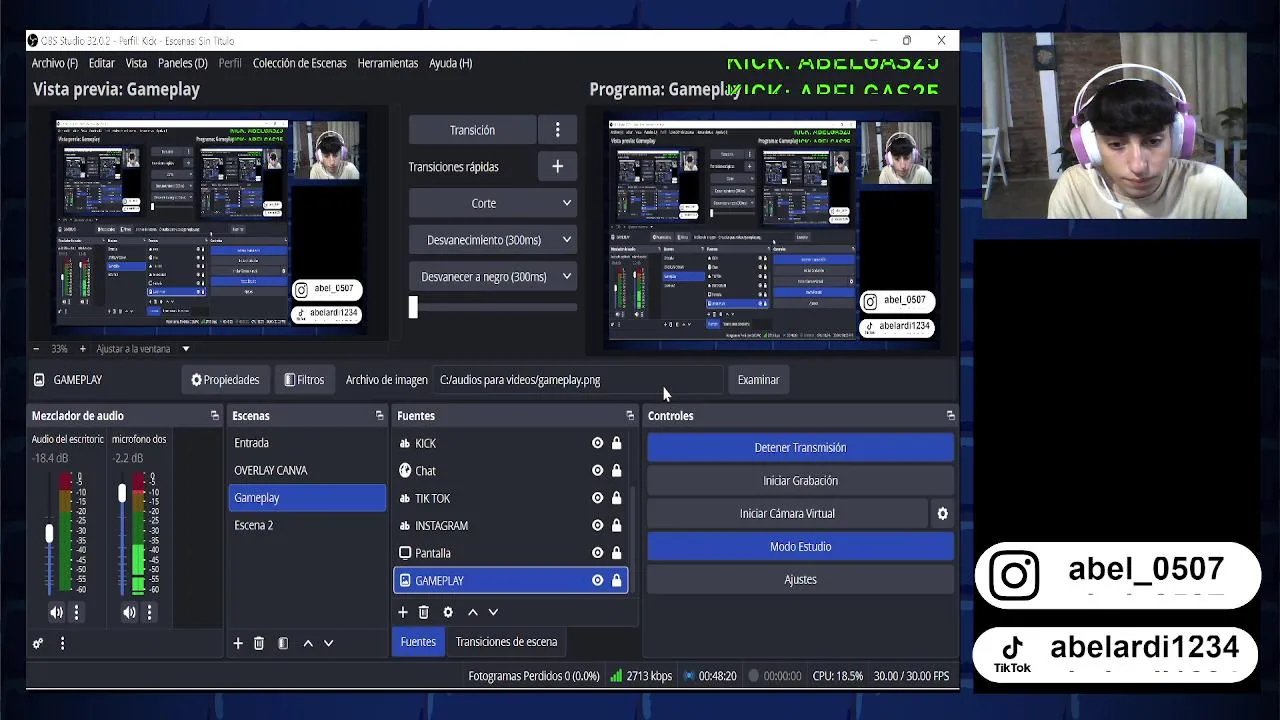Click Examinar to browse image file
The height and width of the screenshot is (720, 1280).
758,380
